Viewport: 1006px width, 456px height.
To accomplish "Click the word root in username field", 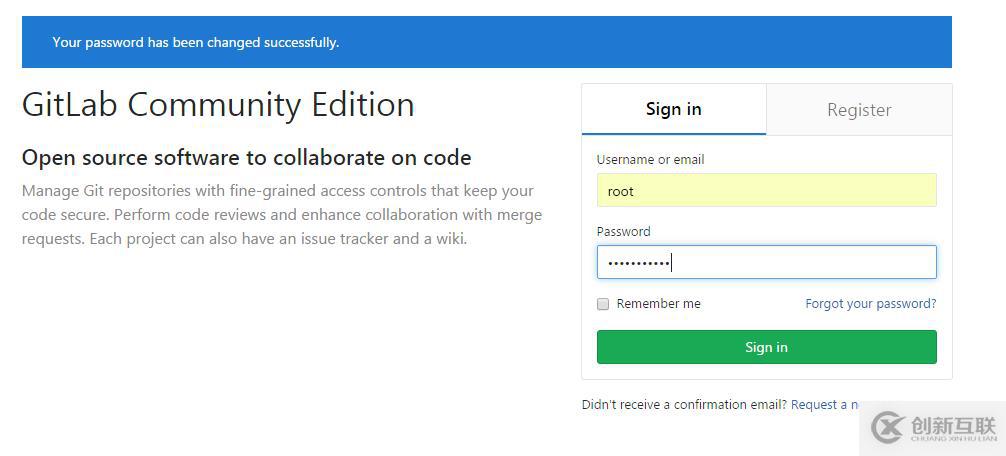I will tap(621, 191).
